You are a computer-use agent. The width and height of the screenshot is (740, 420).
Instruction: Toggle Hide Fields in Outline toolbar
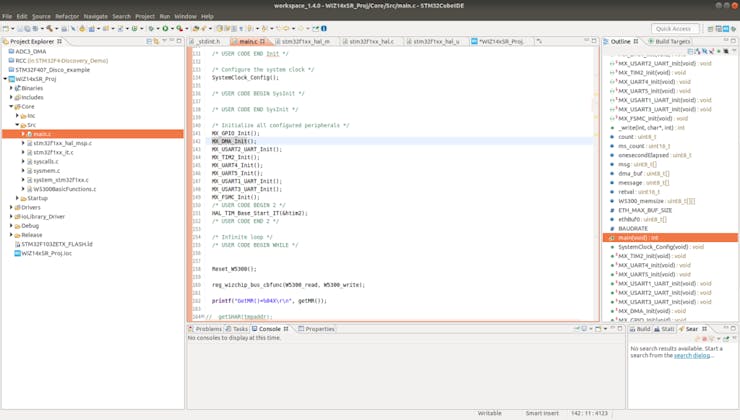point(705,51)
